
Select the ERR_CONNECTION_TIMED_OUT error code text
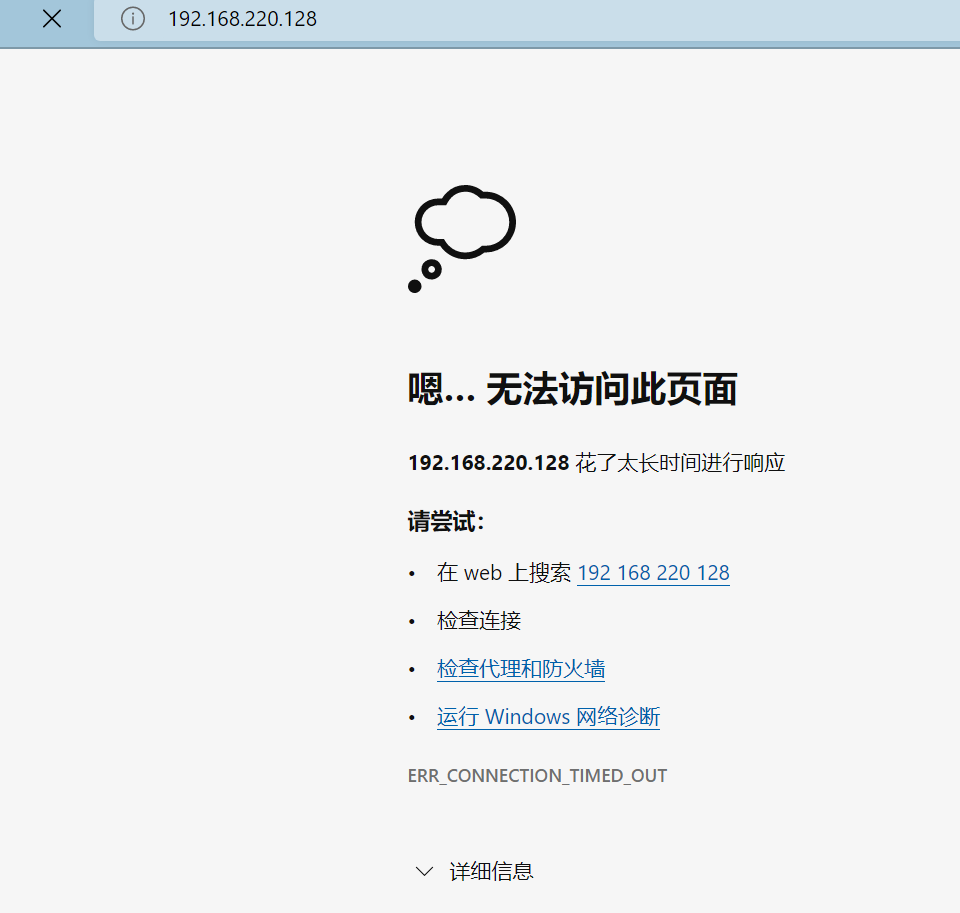537,776
